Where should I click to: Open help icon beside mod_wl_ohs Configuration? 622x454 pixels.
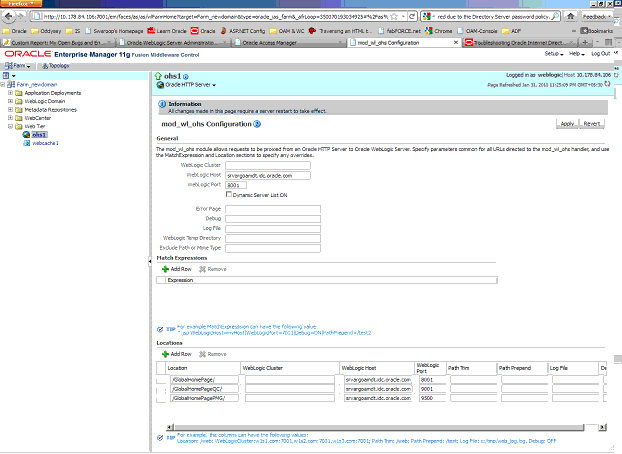257,124
